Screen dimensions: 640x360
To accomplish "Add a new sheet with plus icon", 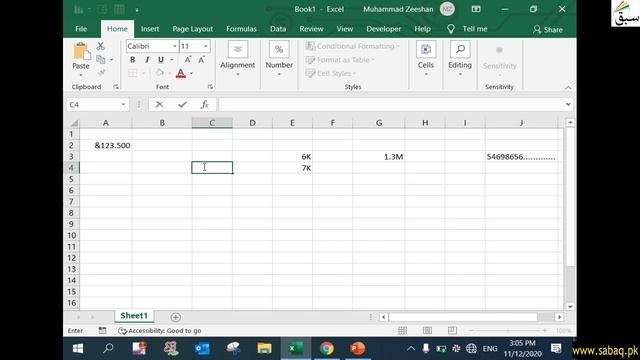I will [x=176, y=317].
